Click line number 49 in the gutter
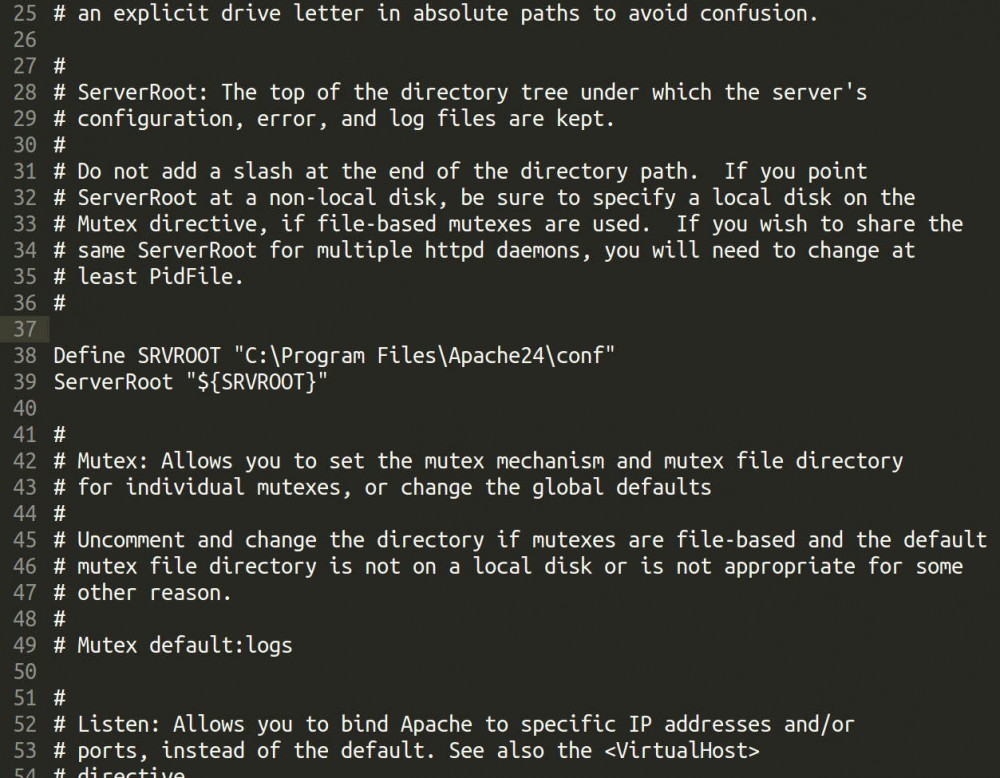 pos(26,645)
